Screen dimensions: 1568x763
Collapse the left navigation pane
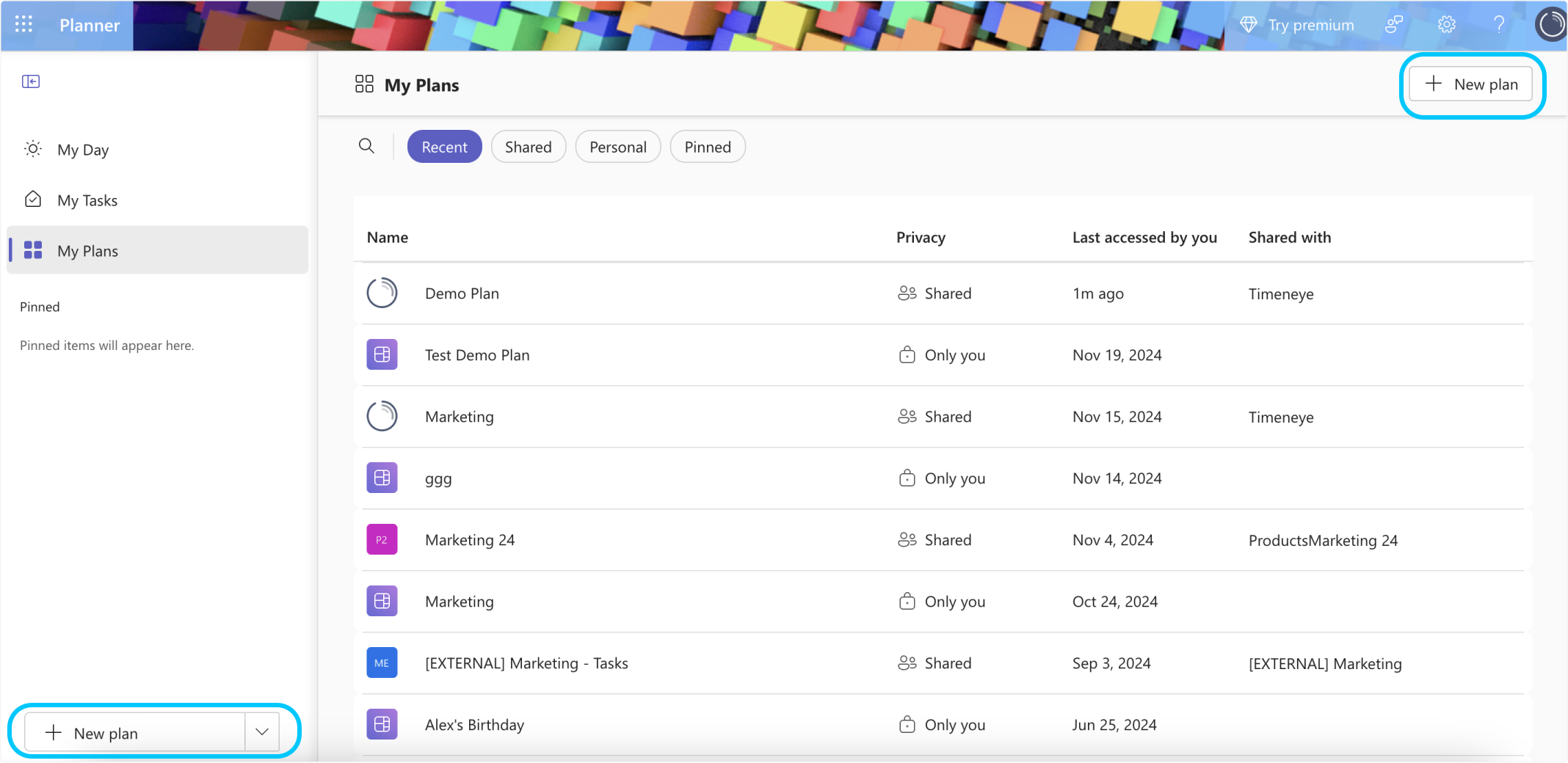coord(31,81)
